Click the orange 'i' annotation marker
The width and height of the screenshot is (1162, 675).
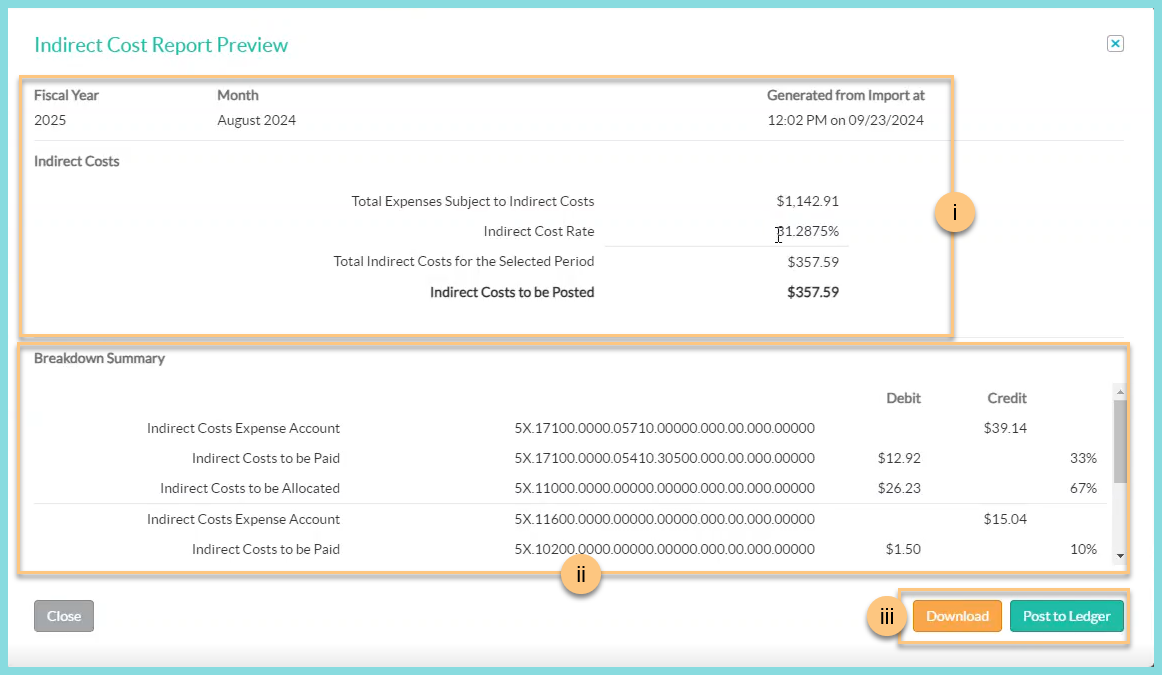[954, 213]
